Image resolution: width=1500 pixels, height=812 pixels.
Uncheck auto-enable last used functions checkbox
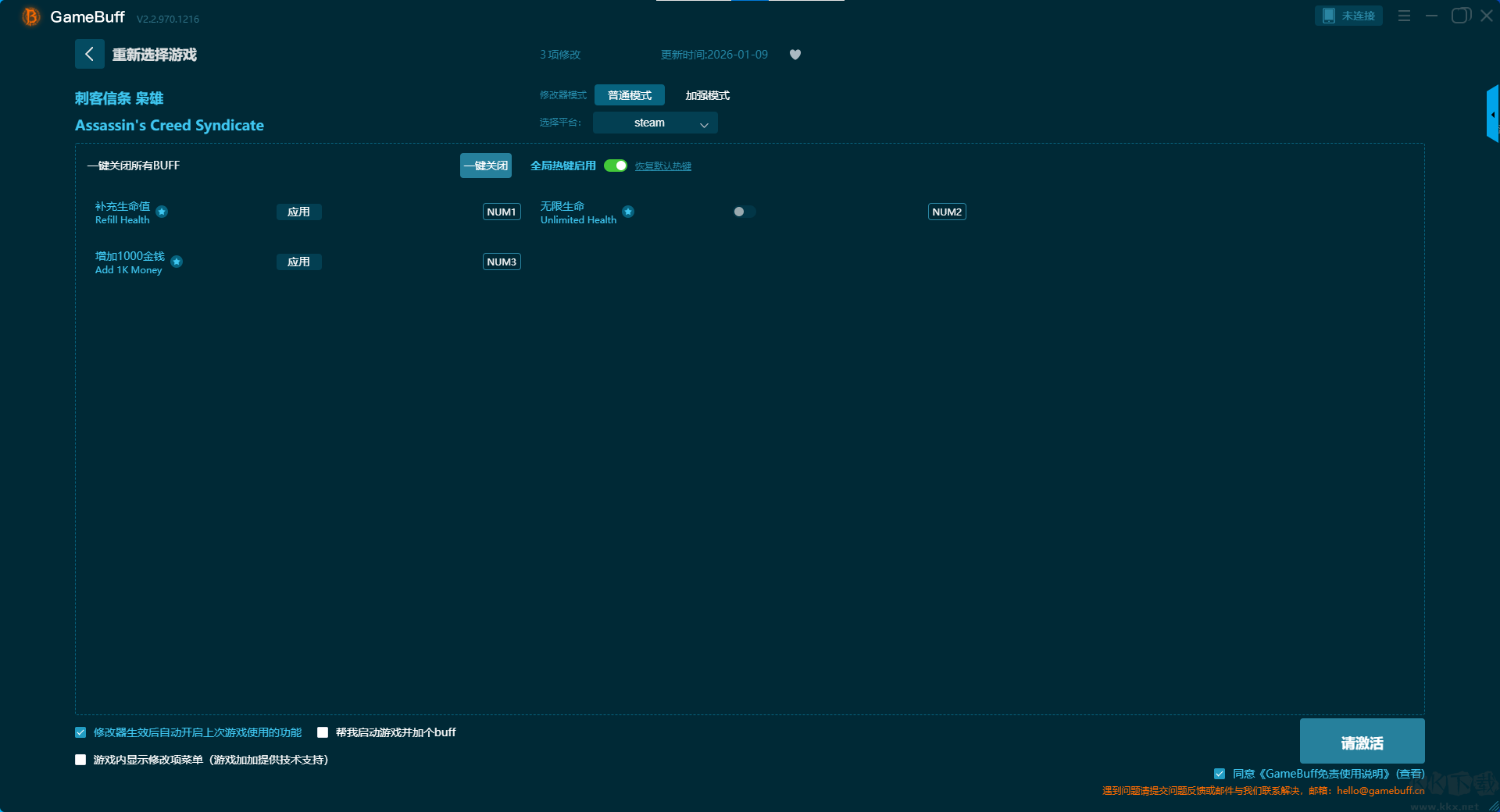pyautogui.click(x=80, y=732)
